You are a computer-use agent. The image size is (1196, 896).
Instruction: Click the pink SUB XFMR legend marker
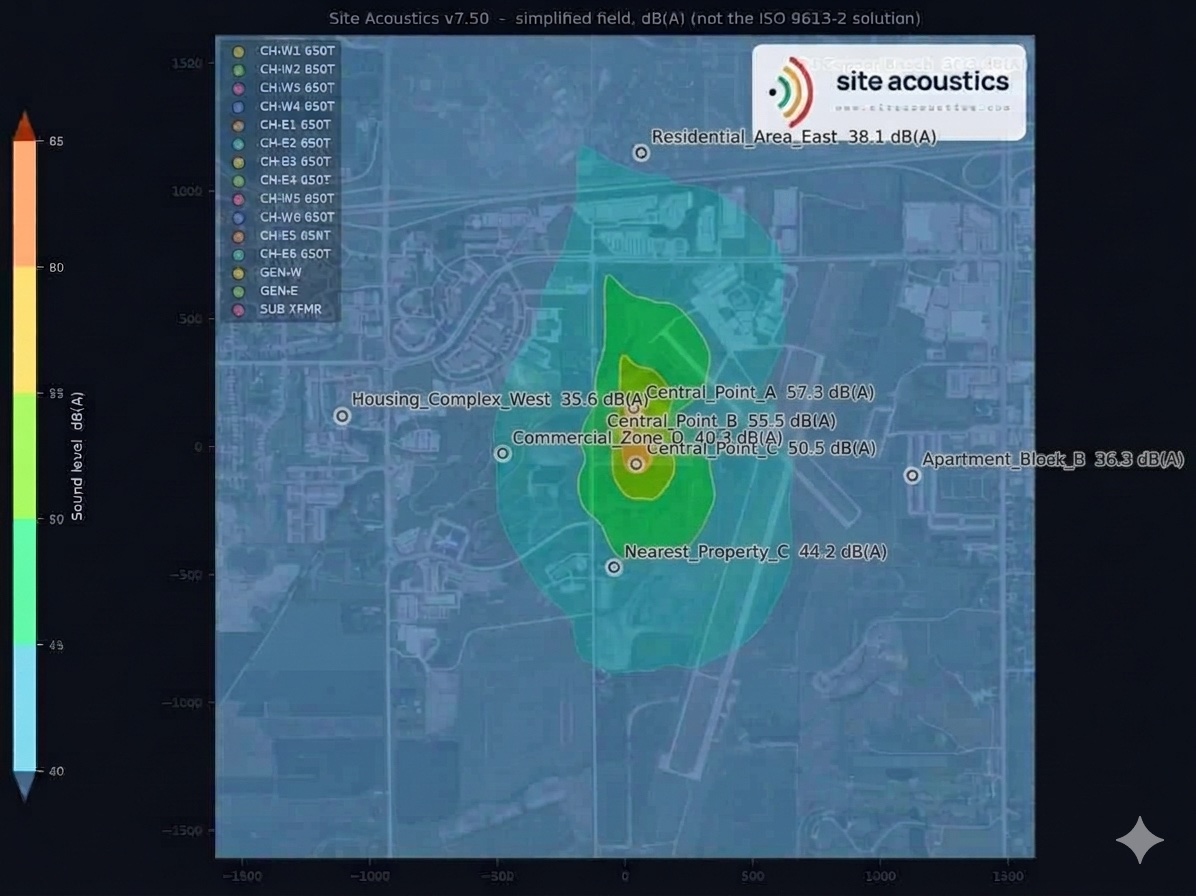click(239, 310)
